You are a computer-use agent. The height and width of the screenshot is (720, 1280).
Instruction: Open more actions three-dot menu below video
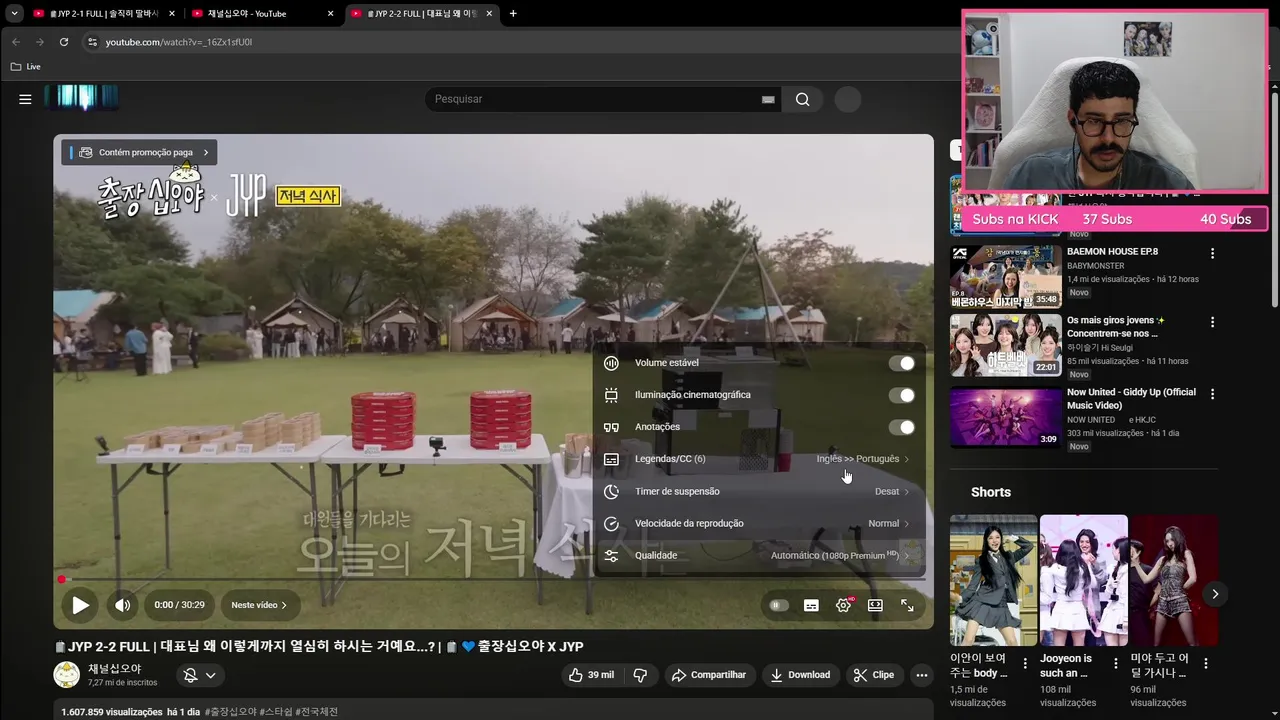[922, 675]
